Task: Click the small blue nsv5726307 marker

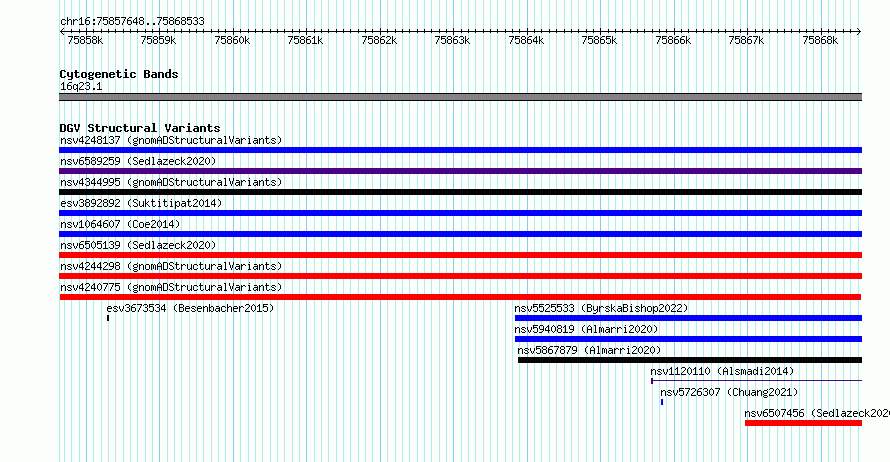Action: tap(662, 402)
